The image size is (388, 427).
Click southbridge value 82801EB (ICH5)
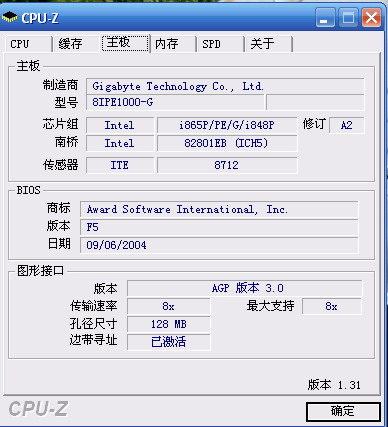click(x=227, y=143)
